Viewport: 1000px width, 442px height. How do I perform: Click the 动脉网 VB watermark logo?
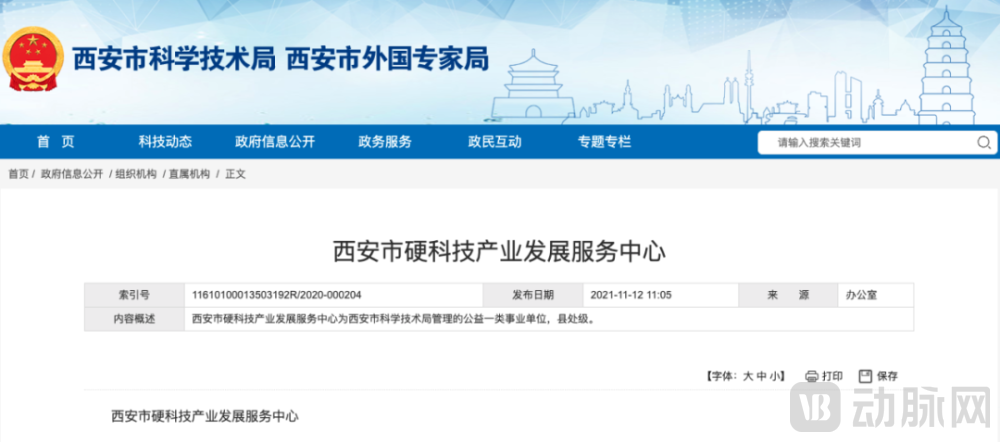819,409
